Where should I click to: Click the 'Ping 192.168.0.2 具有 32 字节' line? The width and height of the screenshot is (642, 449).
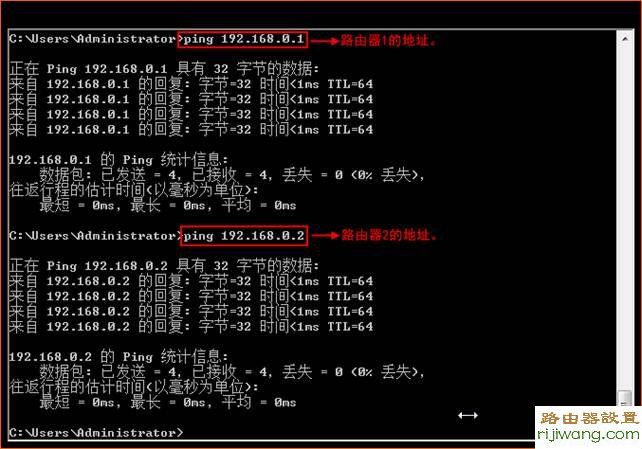164,266
